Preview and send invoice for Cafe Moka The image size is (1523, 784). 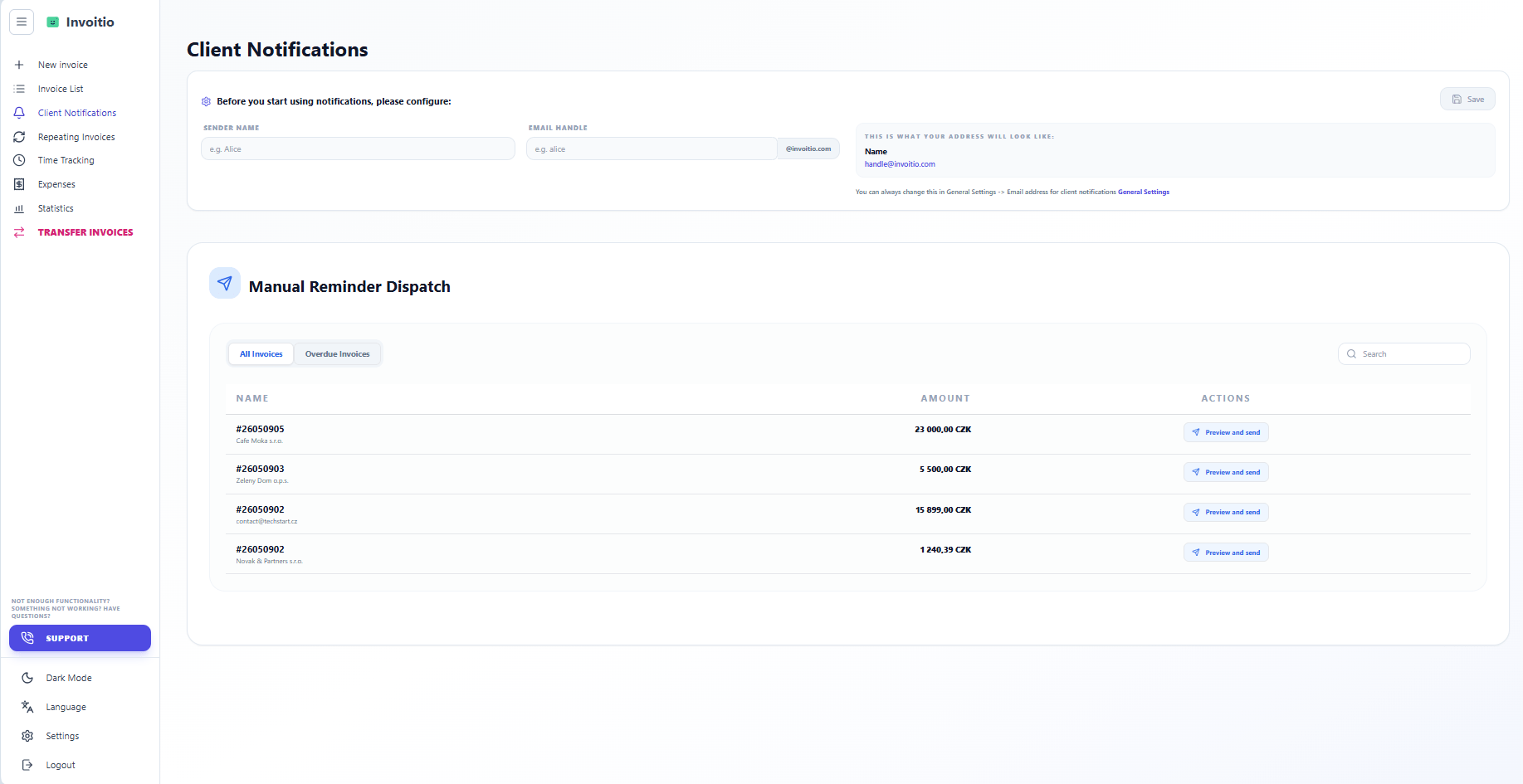(1226, 432)
